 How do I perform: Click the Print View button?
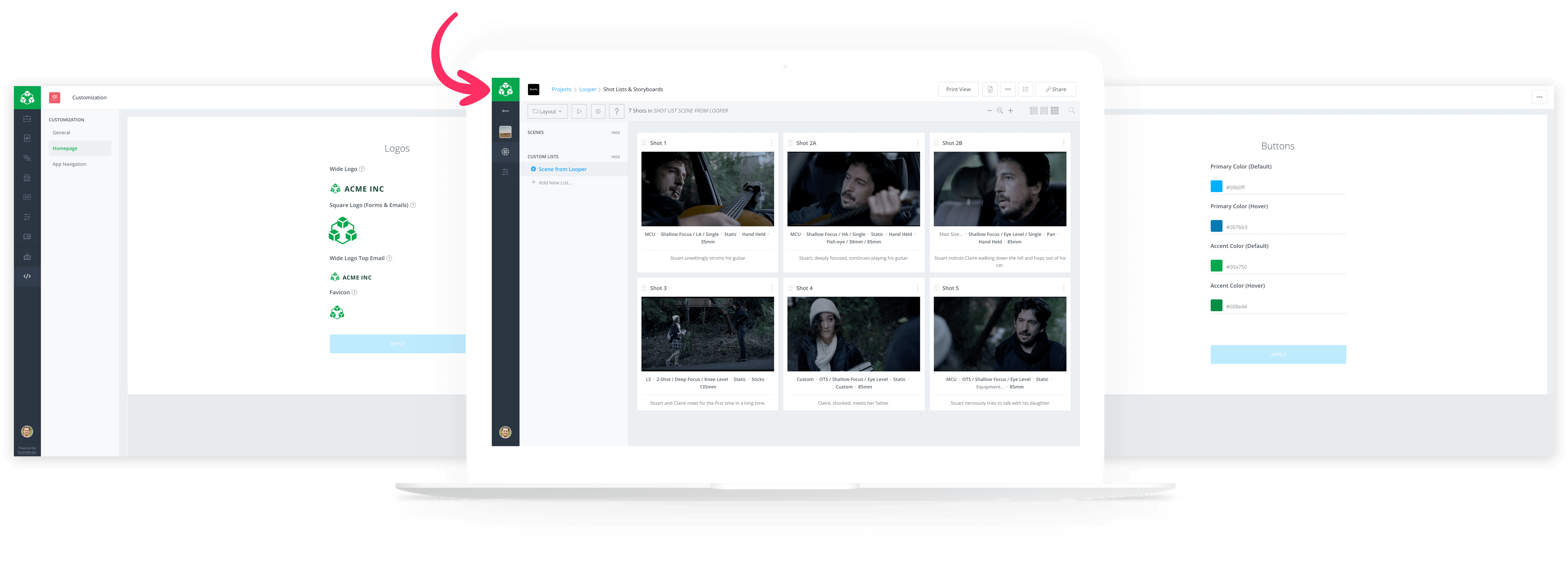958,89
